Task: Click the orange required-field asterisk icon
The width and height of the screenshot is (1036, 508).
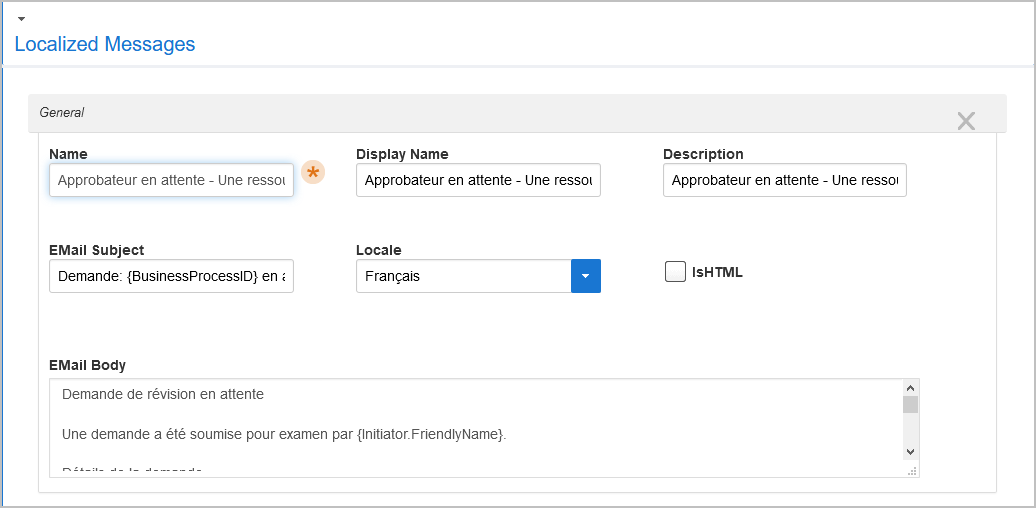Action: pyautogui.click(x=313, y=173)
